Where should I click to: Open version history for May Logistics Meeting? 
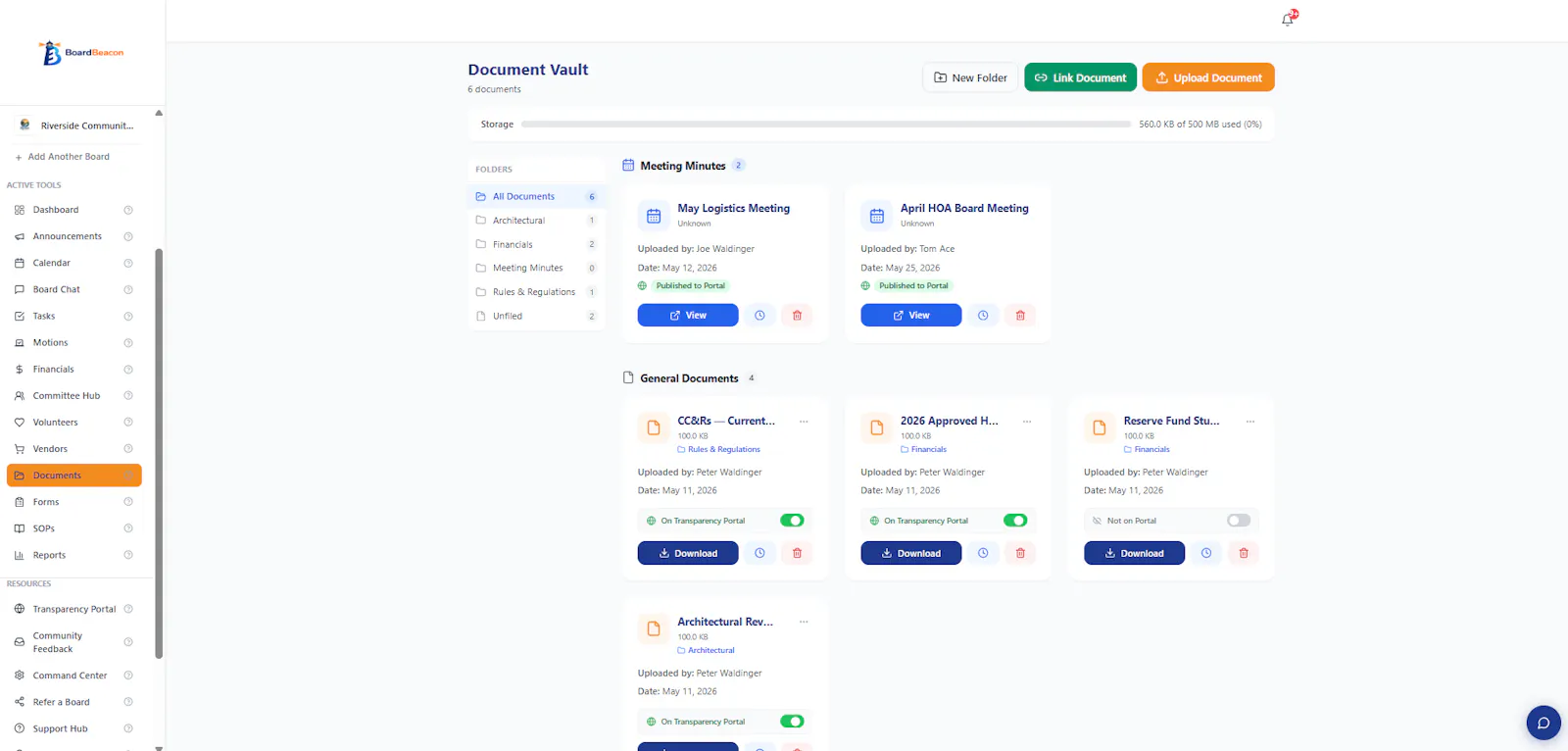tap(759, 316)
